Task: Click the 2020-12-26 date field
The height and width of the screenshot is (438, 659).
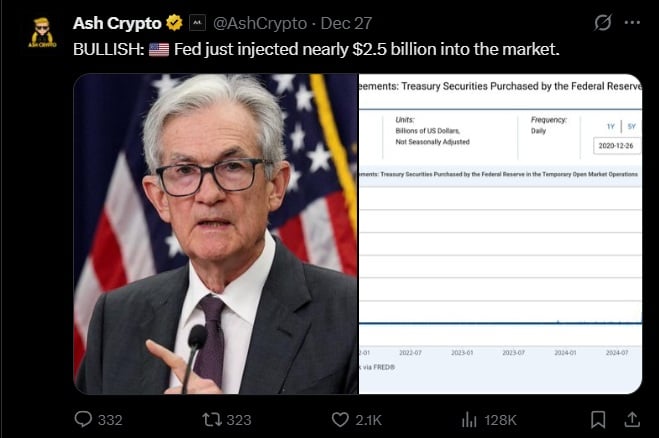Action: (616, 146)
